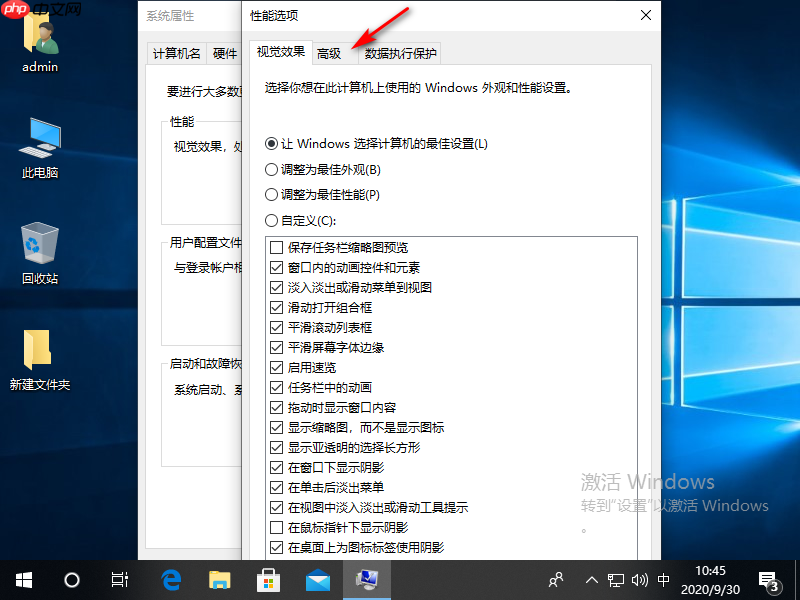Switch to the 高级 tab
This screenshot has width=800, height=600.
(x=332, y=52)
